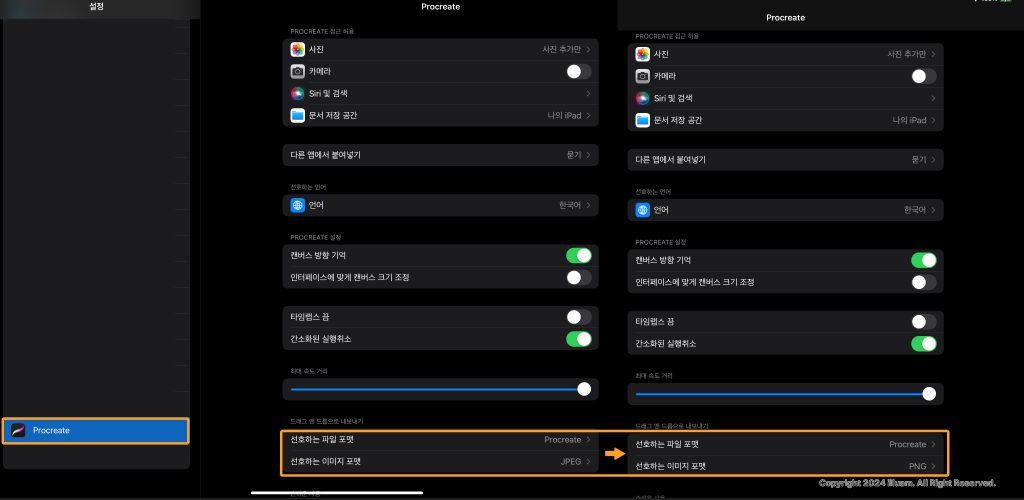Select 선호하는 파일 포맷 row in middle panel
1024x500 pixels.
click(x=441, y=440)
